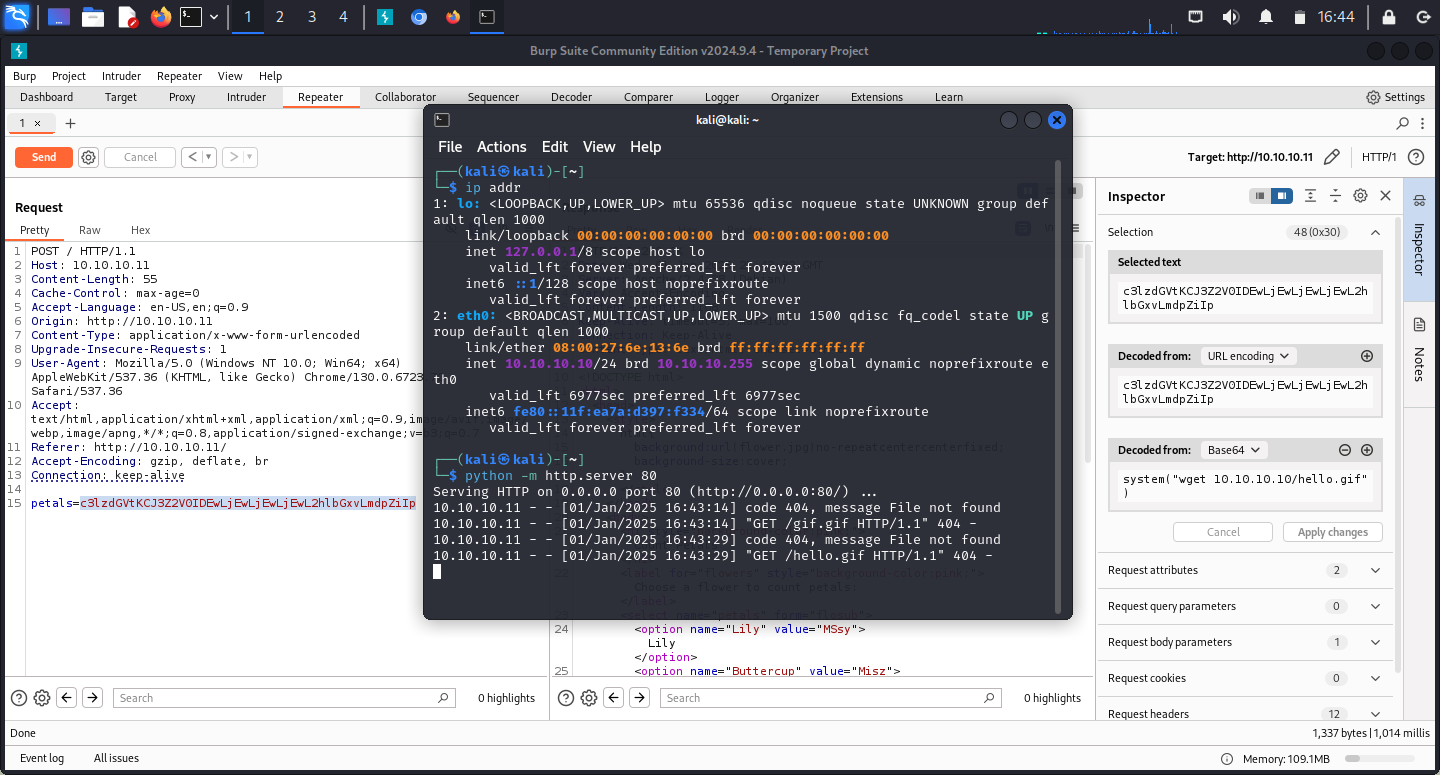
Task: Open Repeater tab options (three dots)
Action: 1424,123
